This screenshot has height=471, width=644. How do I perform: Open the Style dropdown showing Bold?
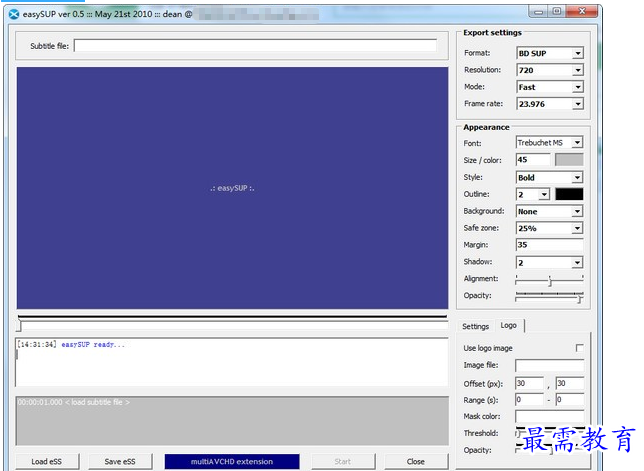click(549, 177)
